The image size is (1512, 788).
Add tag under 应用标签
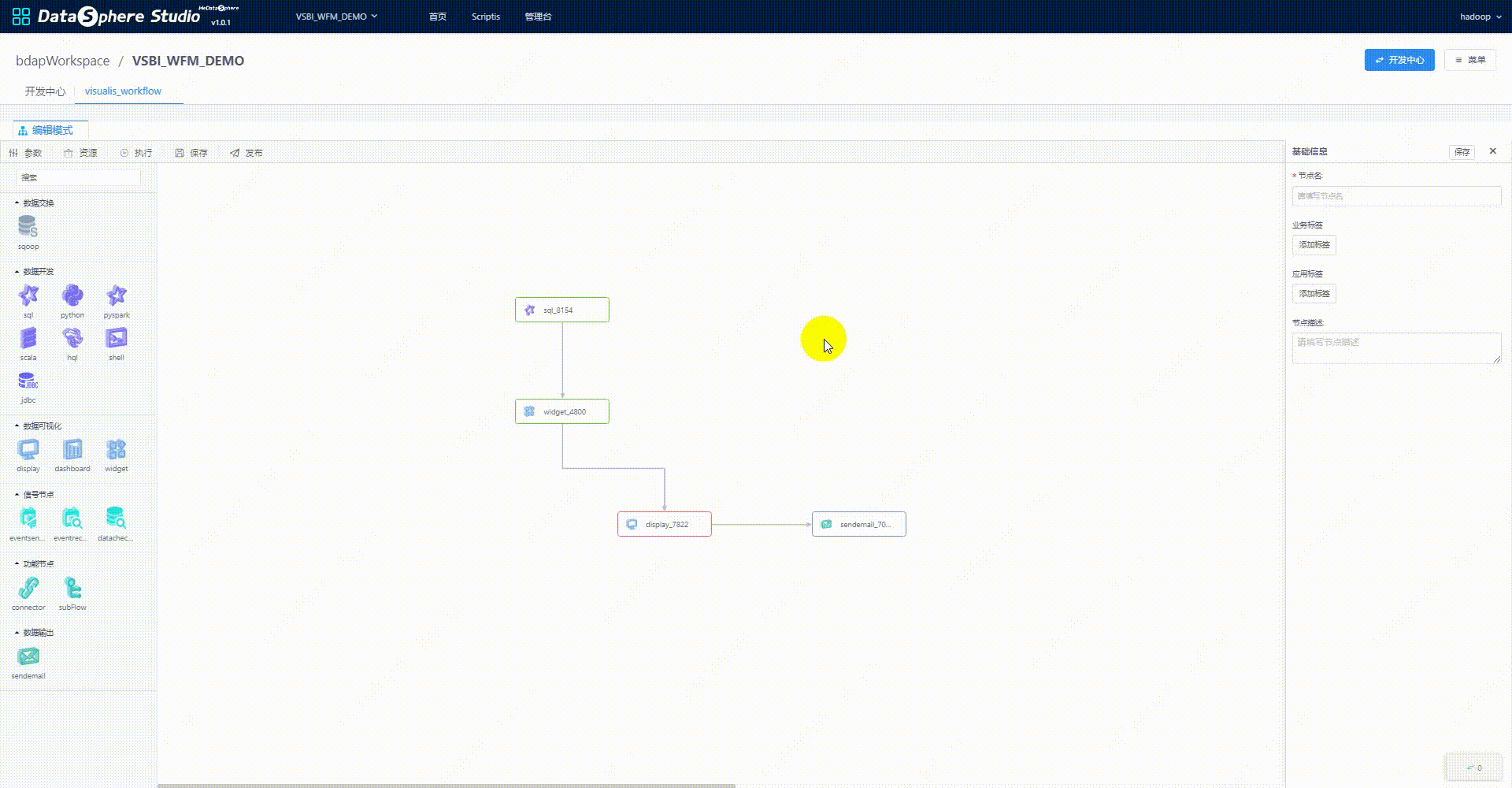[x=1314, y=294]
